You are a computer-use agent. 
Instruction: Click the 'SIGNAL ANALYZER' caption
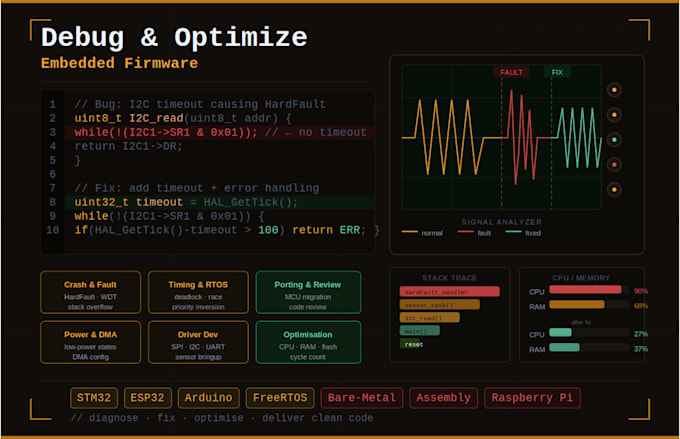point(501,222)
